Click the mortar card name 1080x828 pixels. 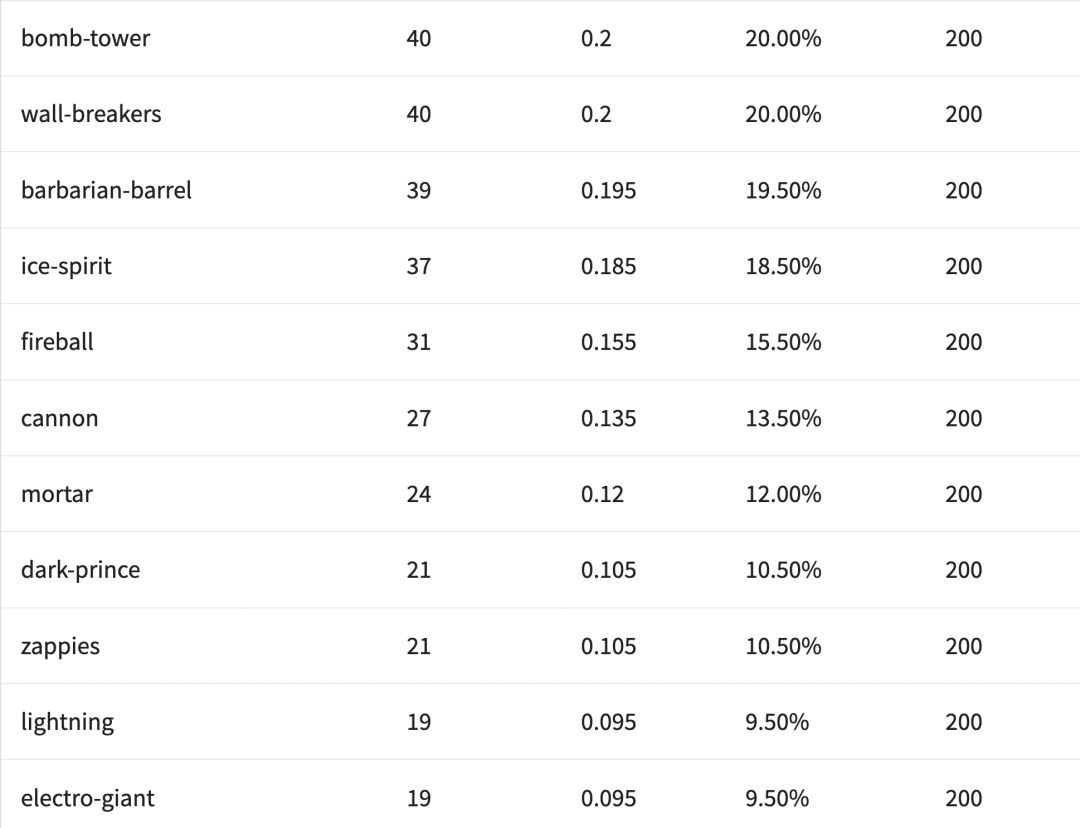click(57, 494)
